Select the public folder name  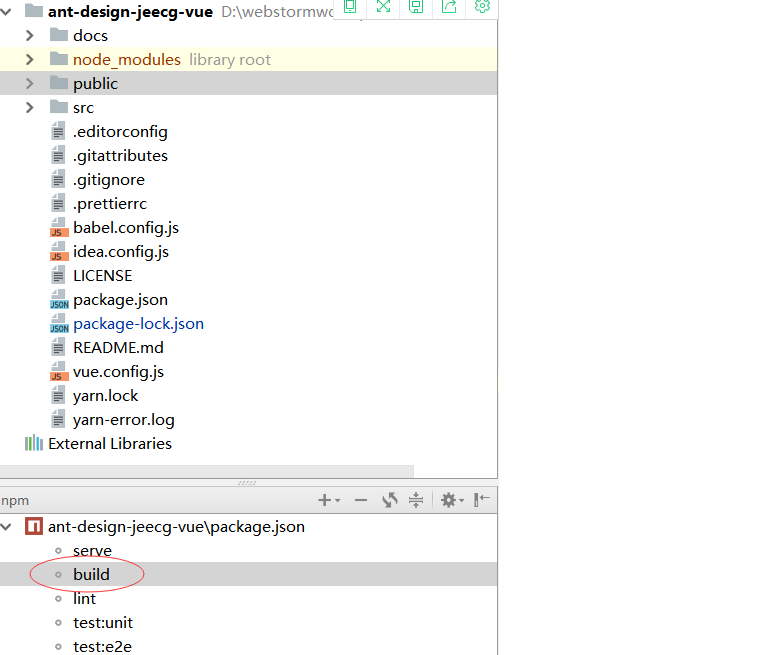point(95,84)
